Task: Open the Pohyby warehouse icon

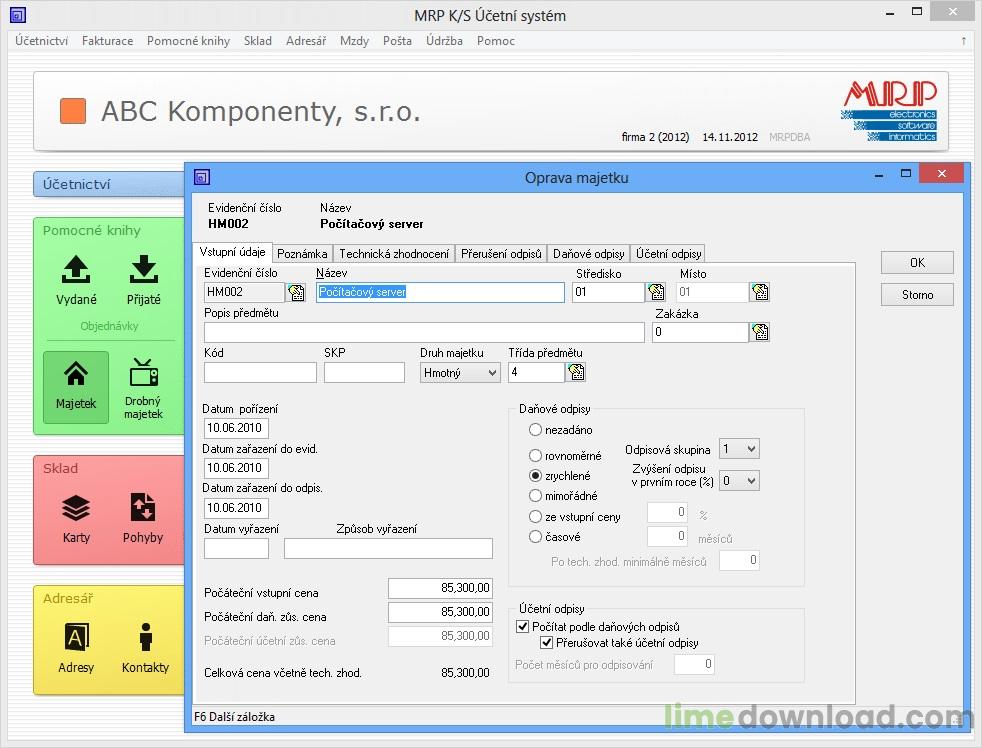Action: pos(143,517)
